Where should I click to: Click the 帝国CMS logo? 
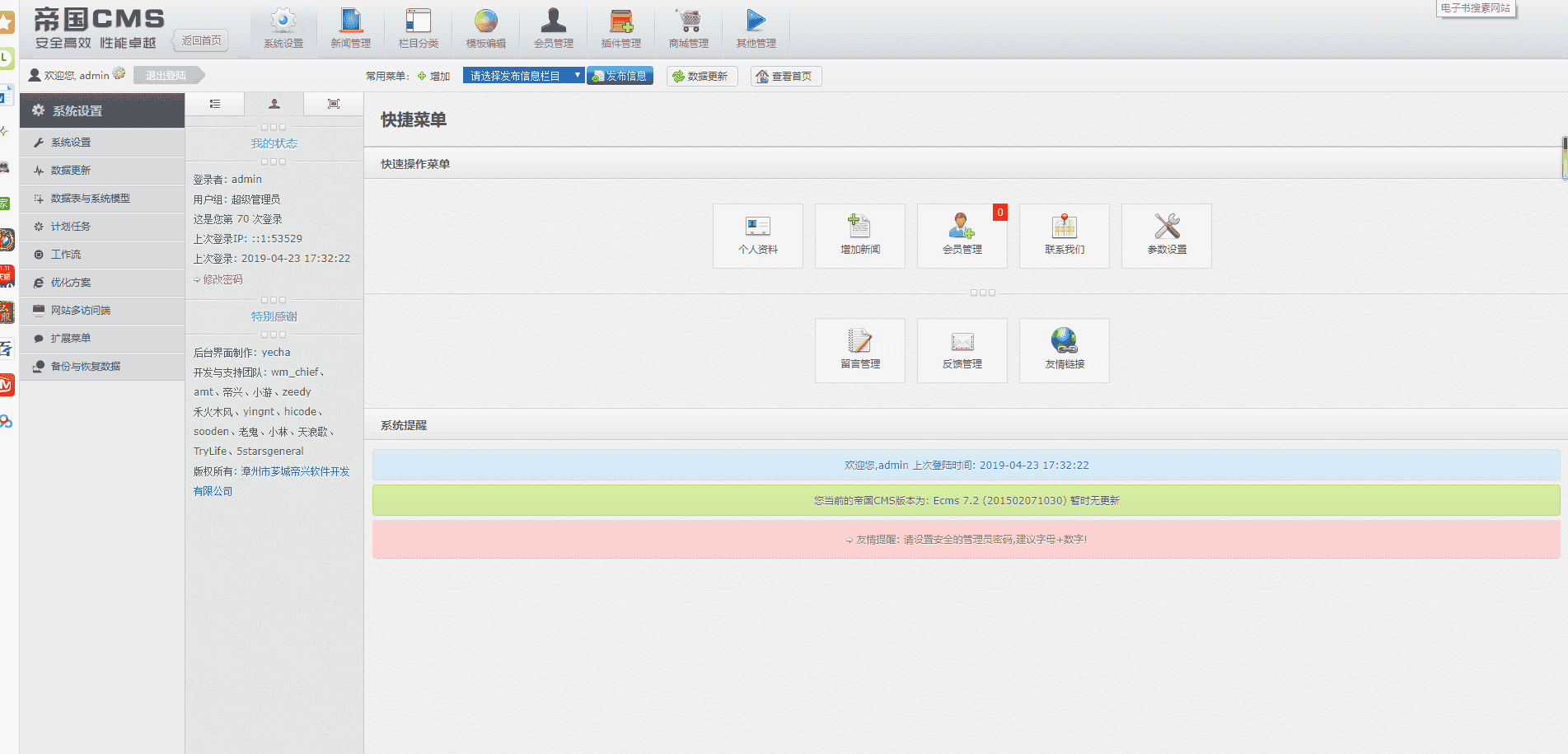tap(99, 28)
